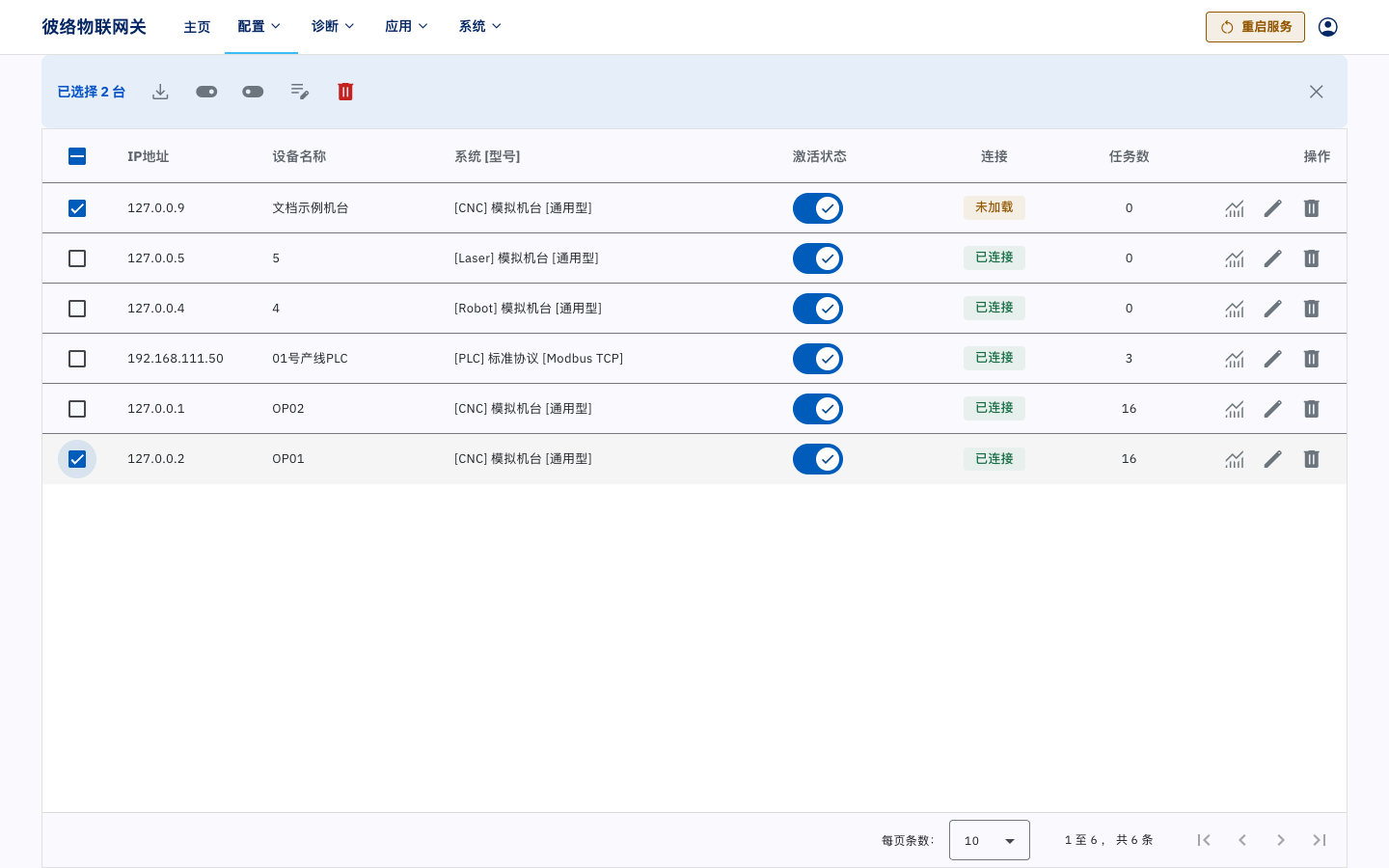View the chart for device OP02

1235,409
